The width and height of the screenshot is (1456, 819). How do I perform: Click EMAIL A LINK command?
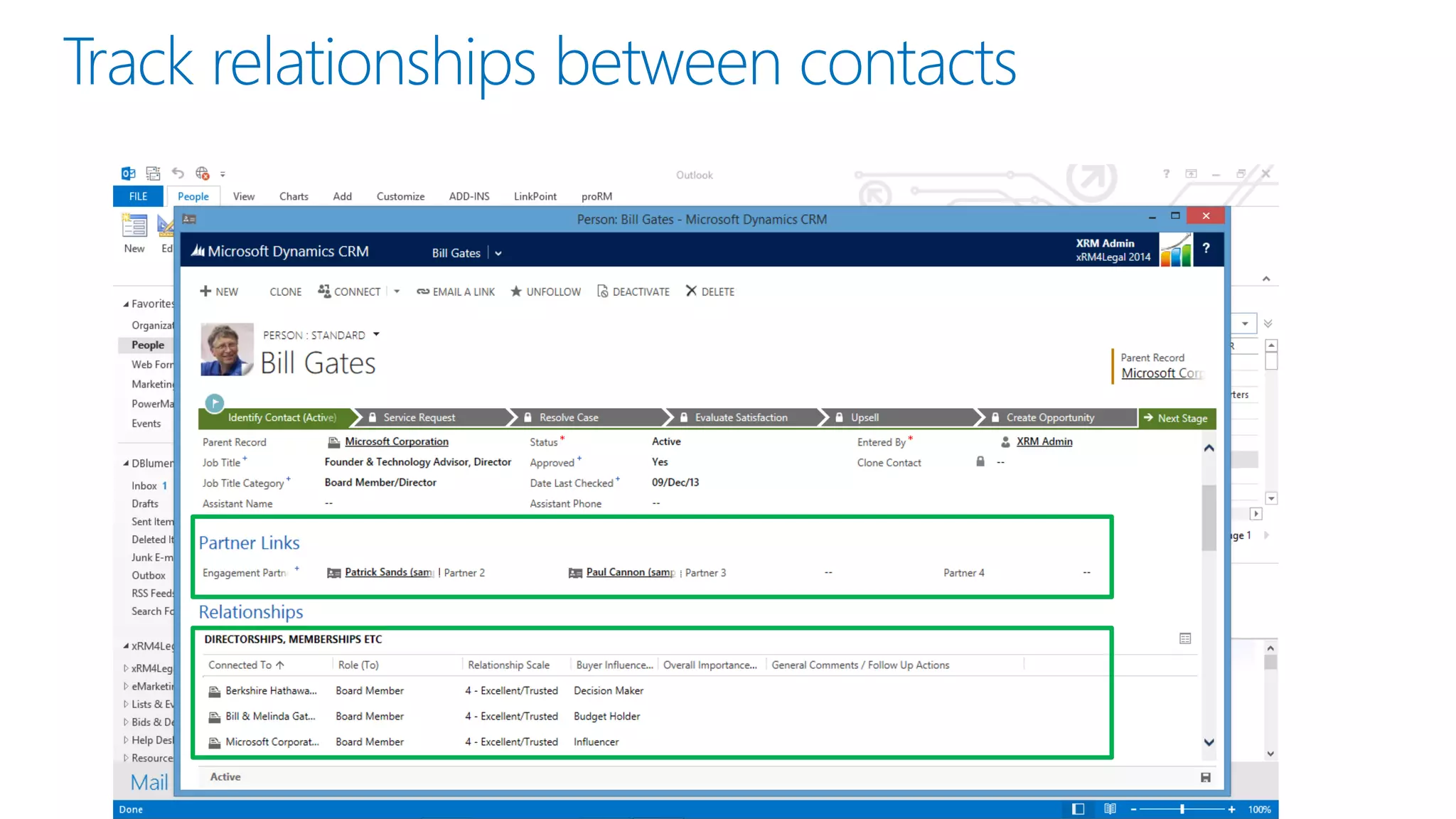456,291
